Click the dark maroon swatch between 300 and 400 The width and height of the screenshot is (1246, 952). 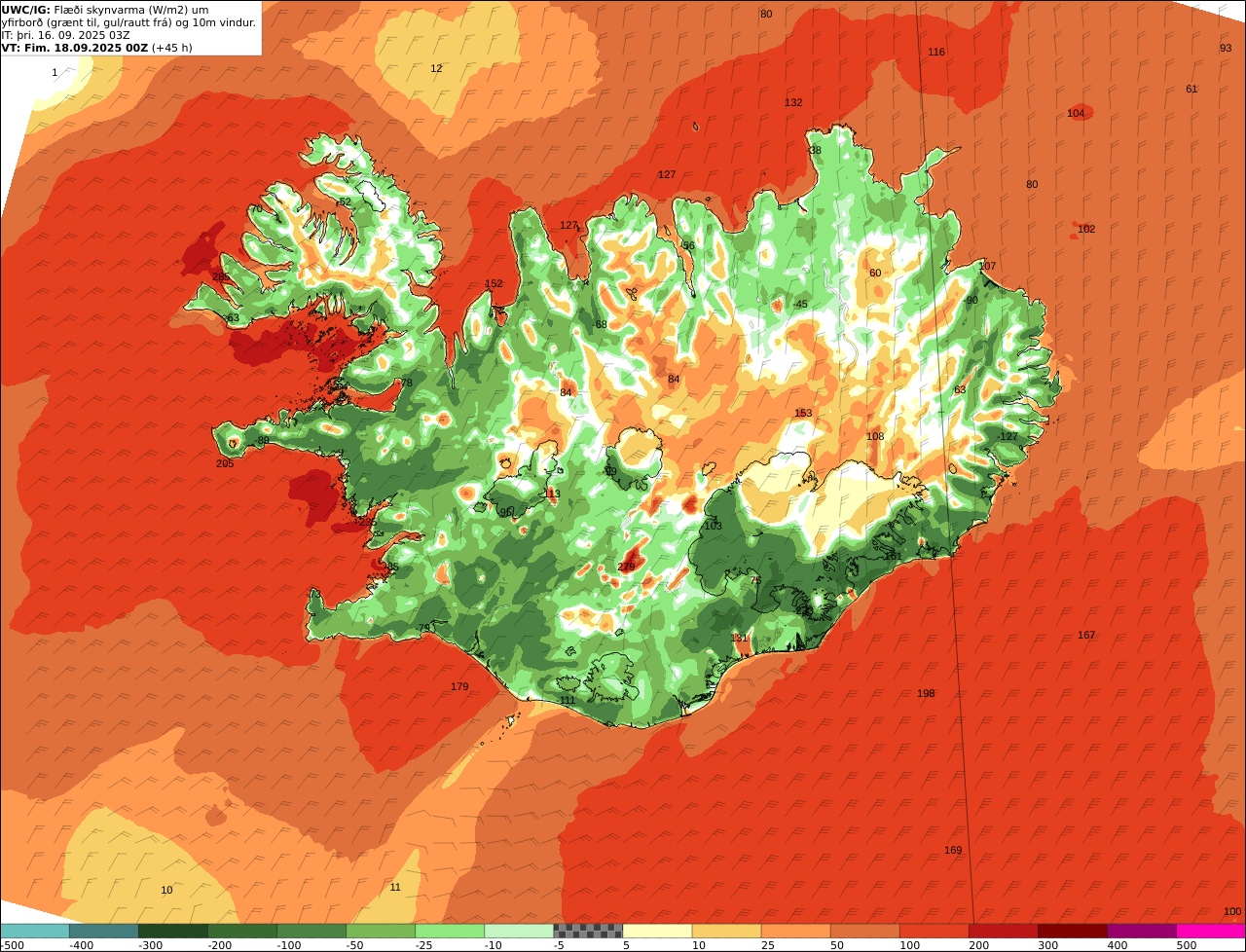pos(1073,931)
